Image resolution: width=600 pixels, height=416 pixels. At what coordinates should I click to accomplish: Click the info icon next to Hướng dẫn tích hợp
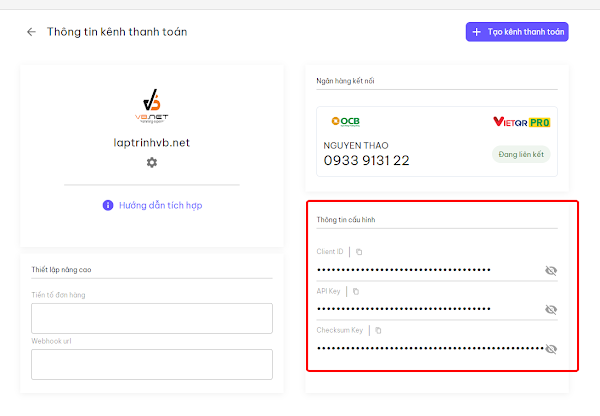point(108,205)
